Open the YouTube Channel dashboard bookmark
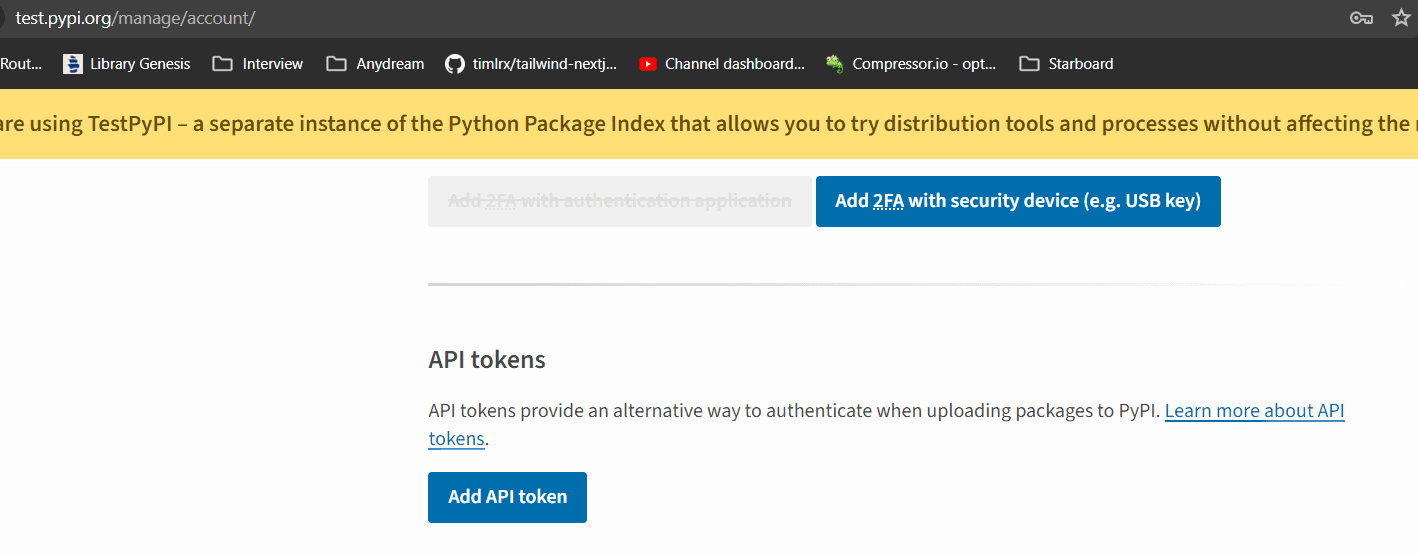Screen dimensions: 1418x555 pyautogui.click(x=721, y=64)
